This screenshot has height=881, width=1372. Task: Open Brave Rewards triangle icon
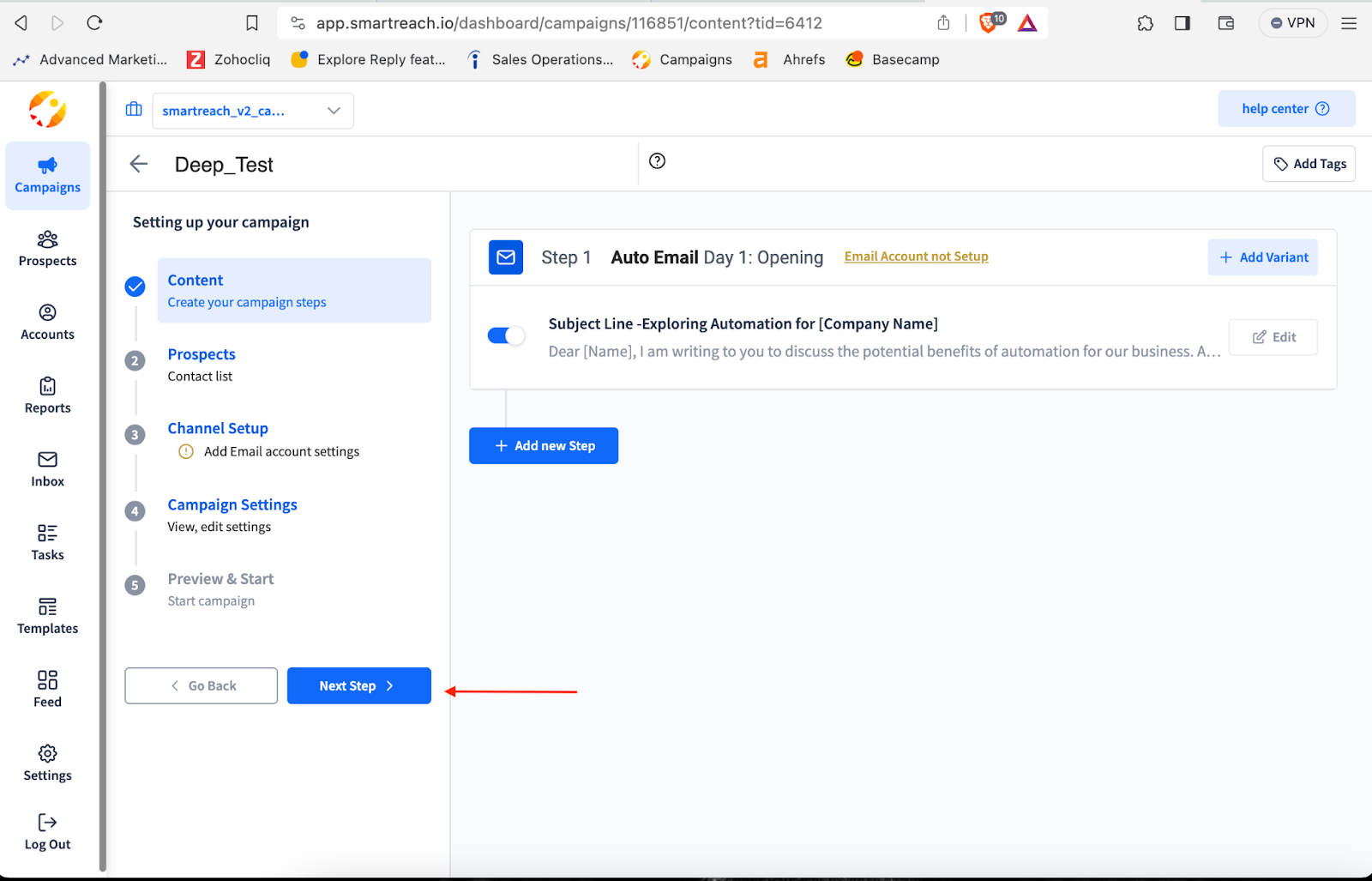click(1027, 23)
